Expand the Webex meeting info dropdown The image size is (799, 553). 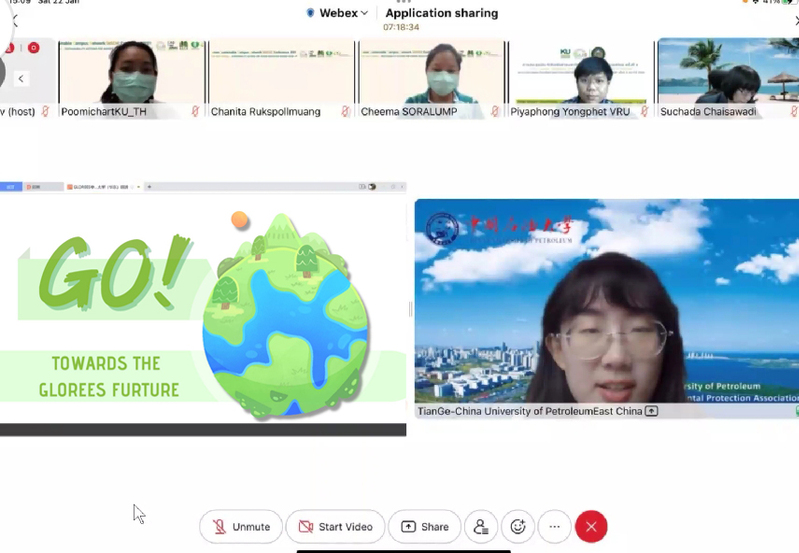pos(364,13)
